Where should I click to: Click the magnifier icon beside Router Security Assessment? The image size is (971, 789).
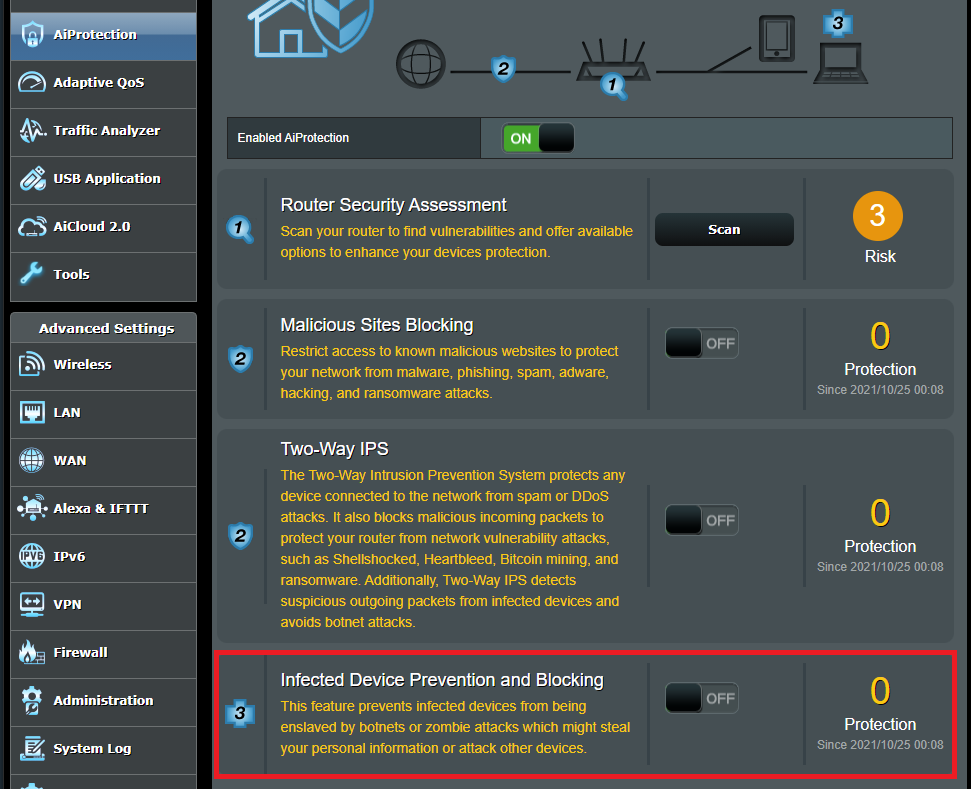tap(240, 229)
